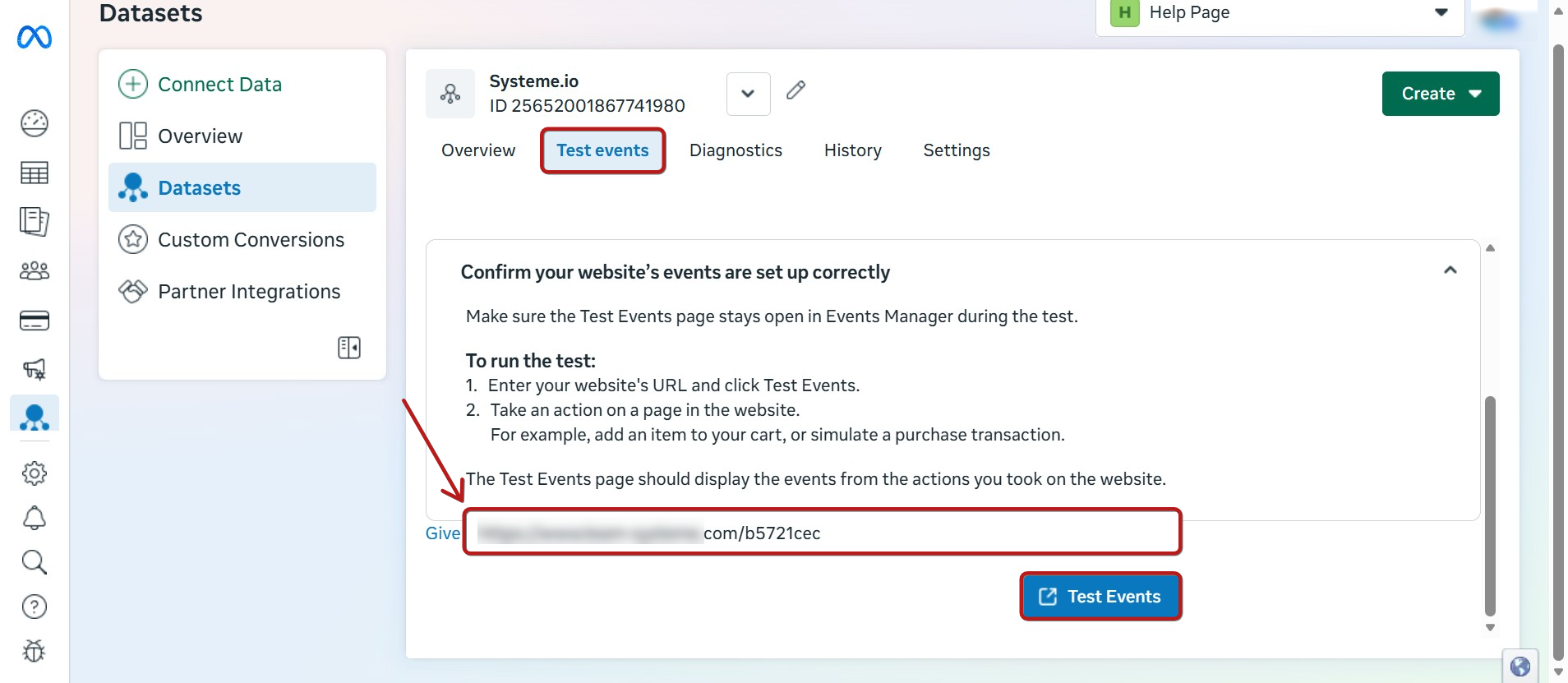Click the inner panel scroll up arrow
Screen dimensions: 1568x683
tap(1490, 247)
